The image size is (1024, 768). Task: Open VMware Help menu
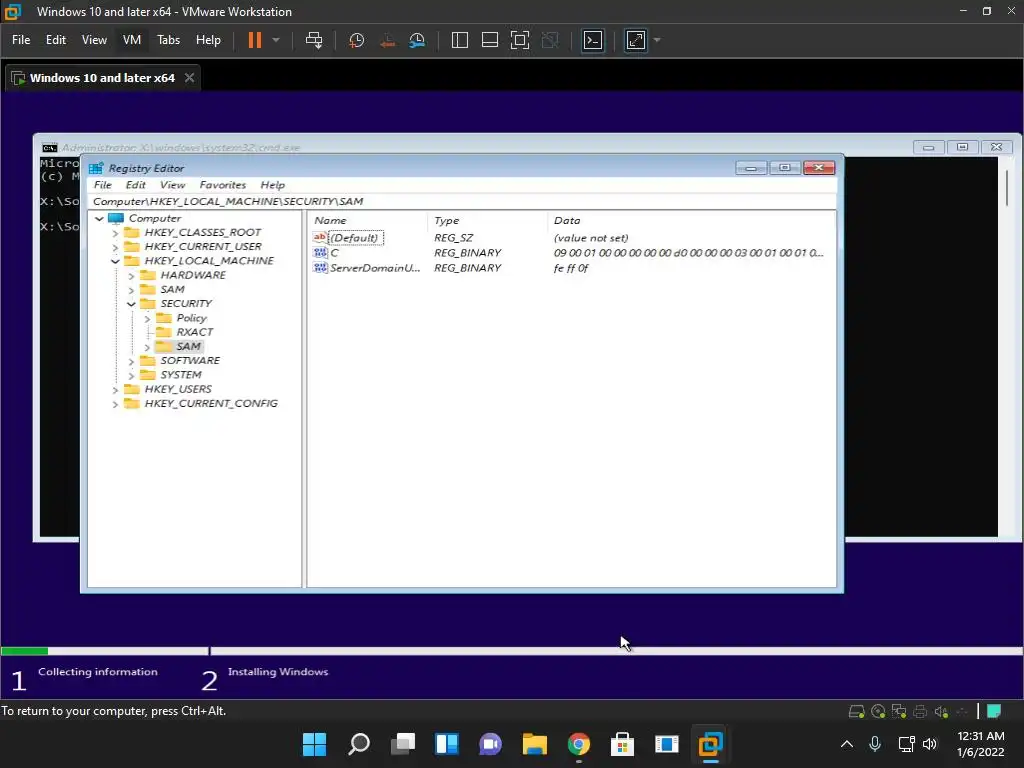coord(208,40)
